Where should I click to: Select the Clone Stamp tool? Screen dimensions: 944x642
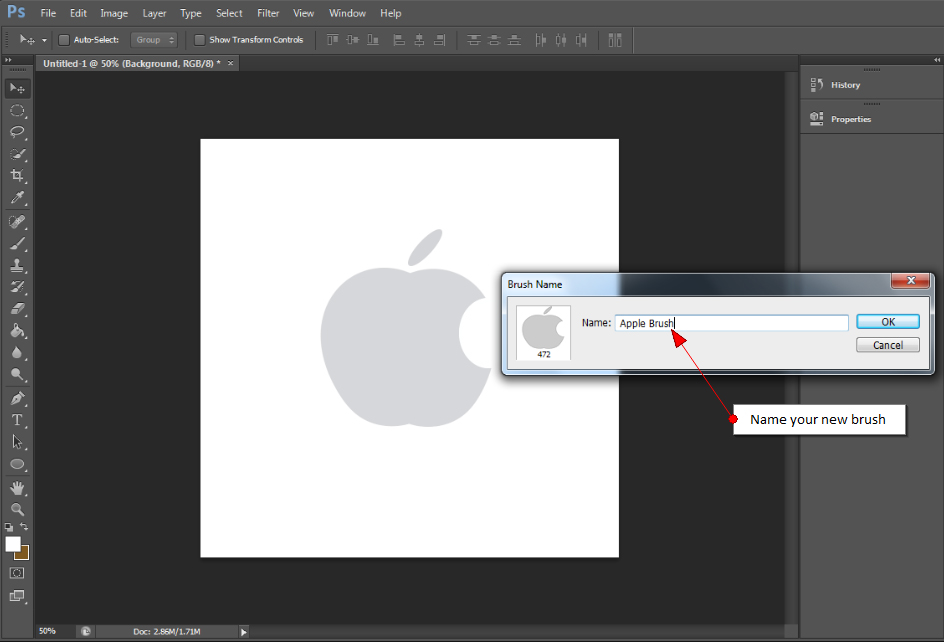pyautogui.click(x=17, y=265)
